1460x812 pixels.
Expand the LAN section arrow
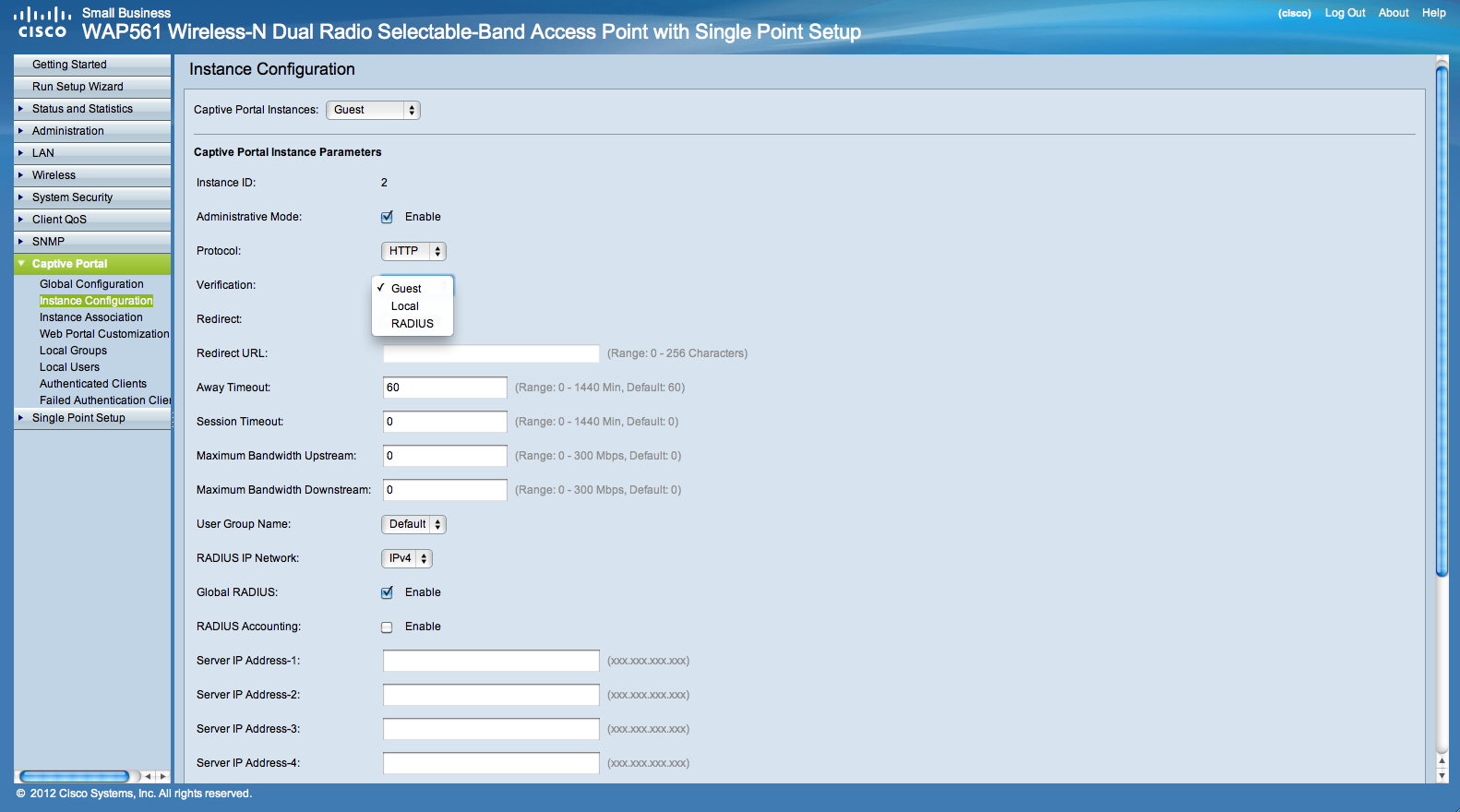click(21, 153)
